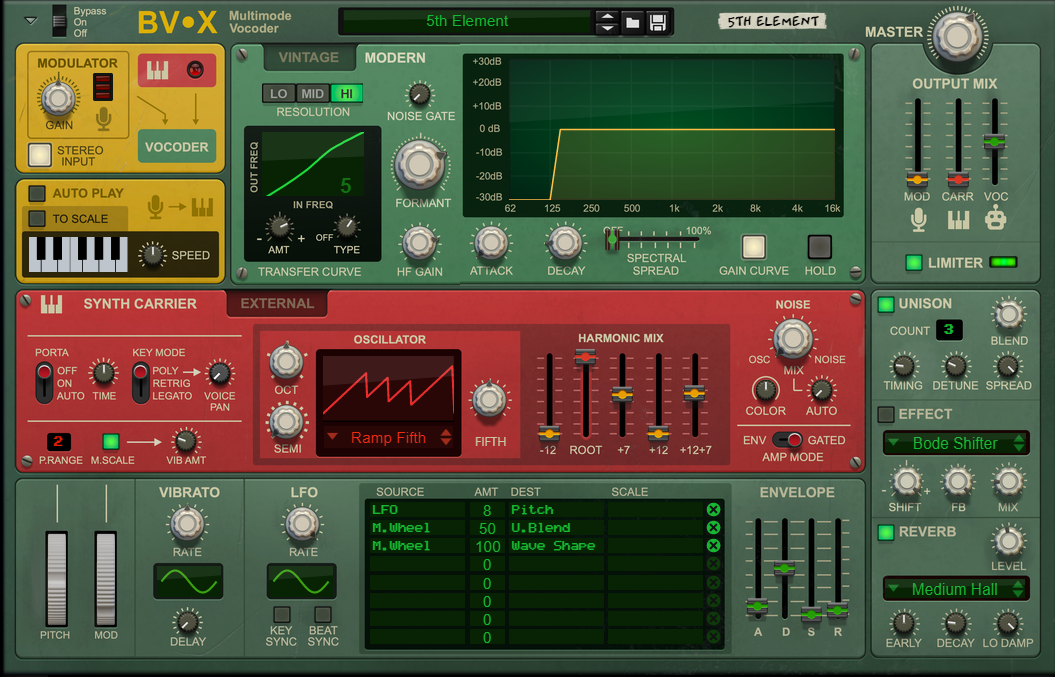The image size is (1055, 677).
Task: Click the Porta Off/On/Auto switch
Action: pyautogui.click(x=44, y=382)
